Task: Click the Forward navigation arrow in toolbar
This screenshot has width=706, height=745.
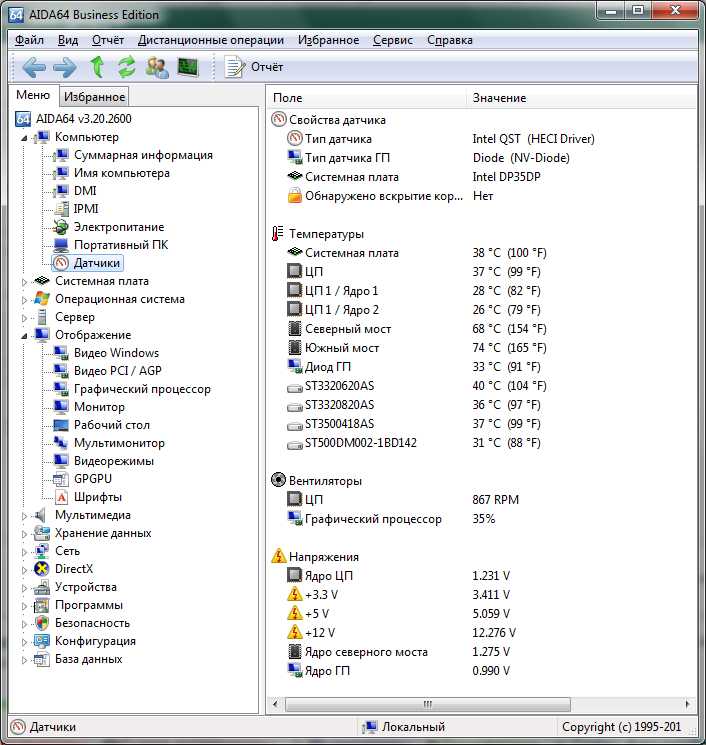Action: (65, 67)
